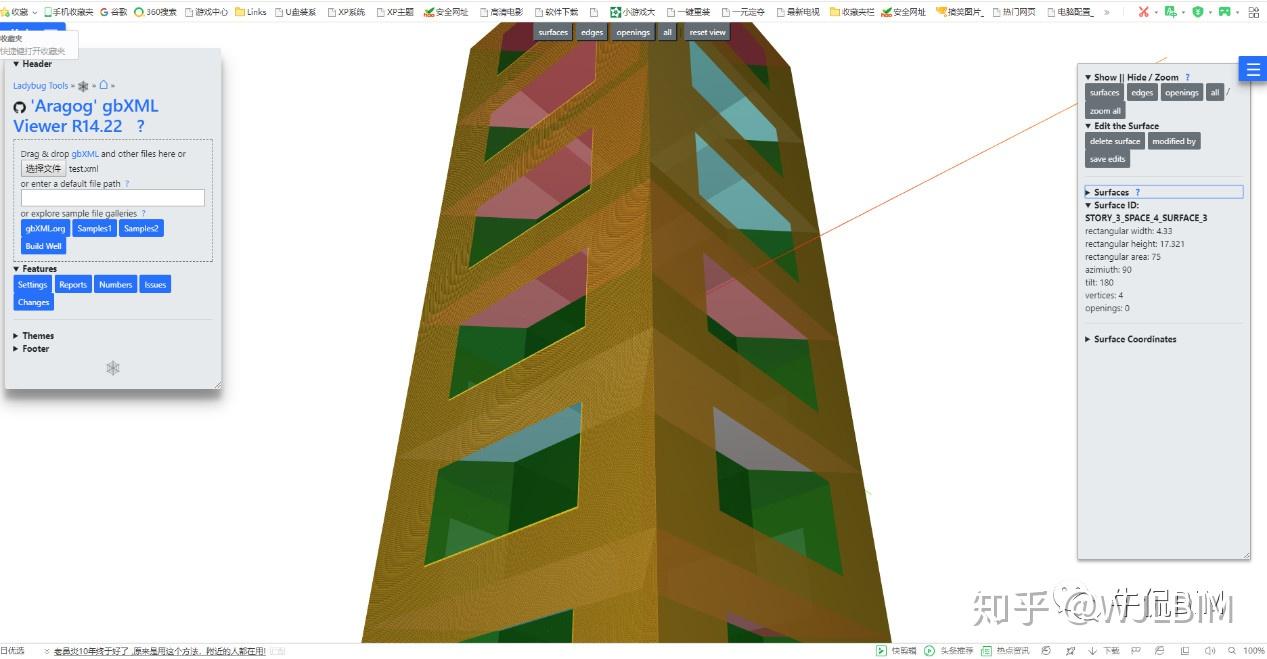Click the default file path input box

[113, 197]
